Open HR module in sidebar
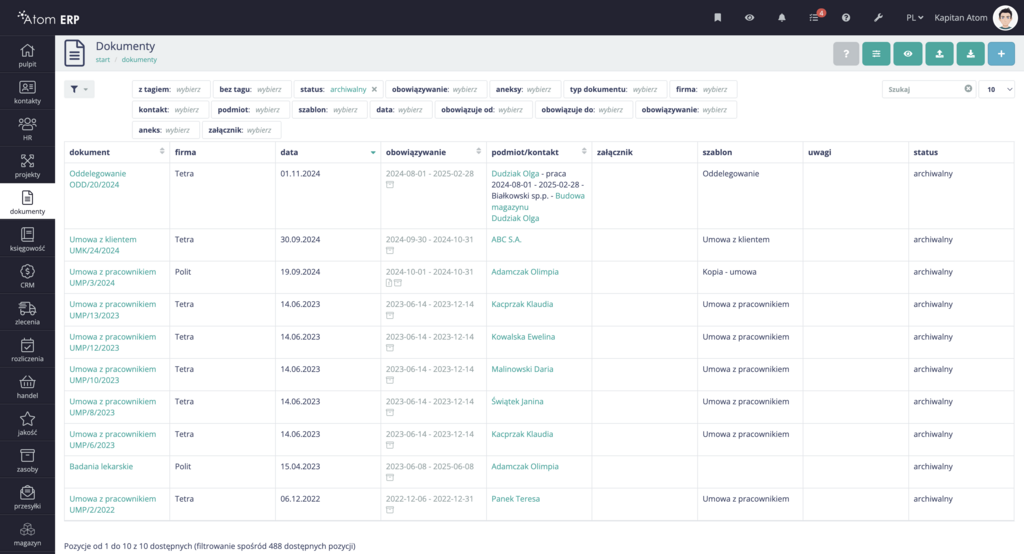Screen dimensions: 1024x554 click(27, 129)
